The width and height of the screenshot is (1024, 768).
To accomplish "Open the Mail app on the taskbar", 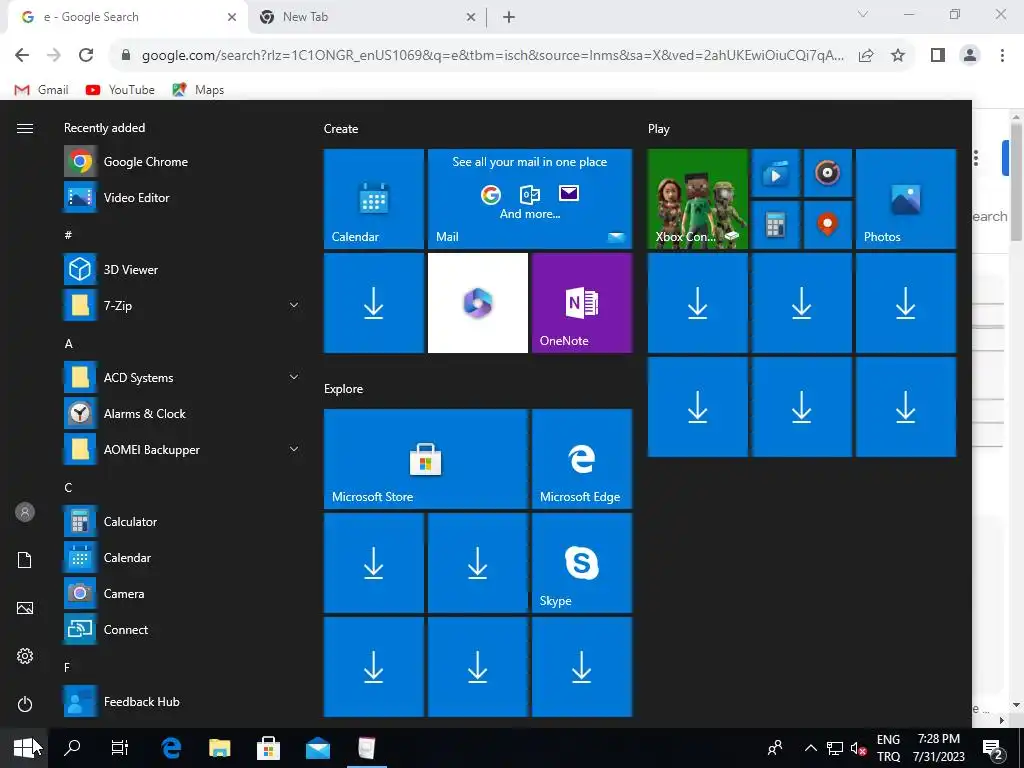I will point(318,748).
